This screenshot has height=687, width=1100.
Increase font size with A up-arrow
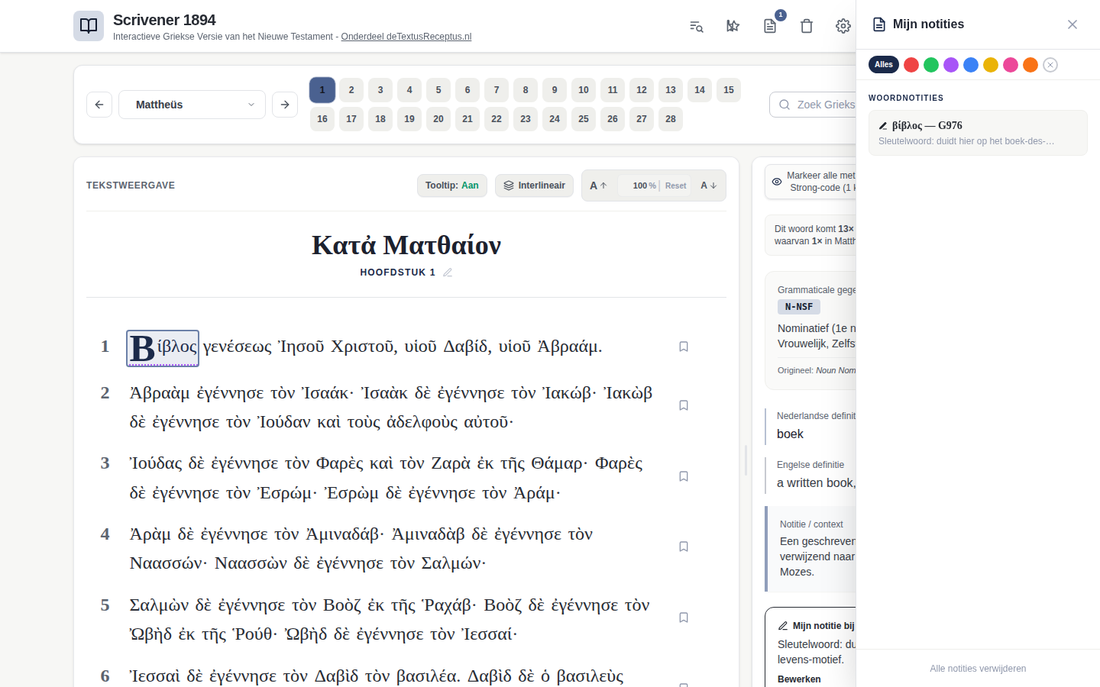[598, 186]
